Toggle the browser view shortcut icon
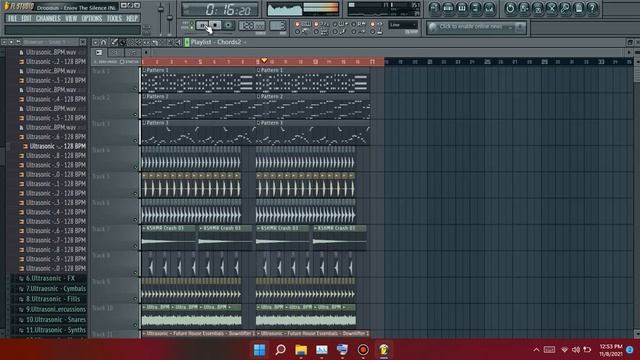 476,8
